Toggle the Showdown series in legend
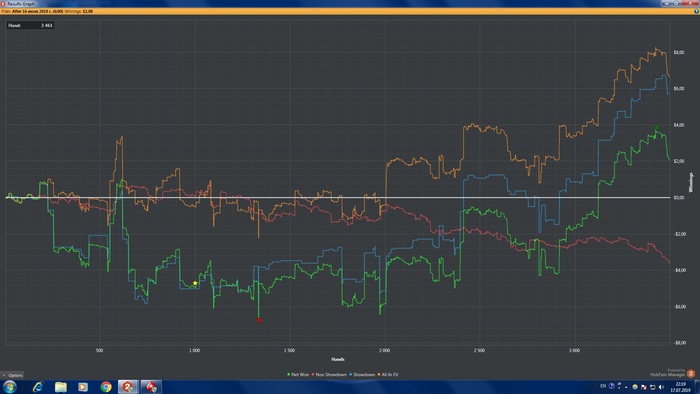Image resolution: width=700 pixels, height=394 pixels. tap(362, 374)
